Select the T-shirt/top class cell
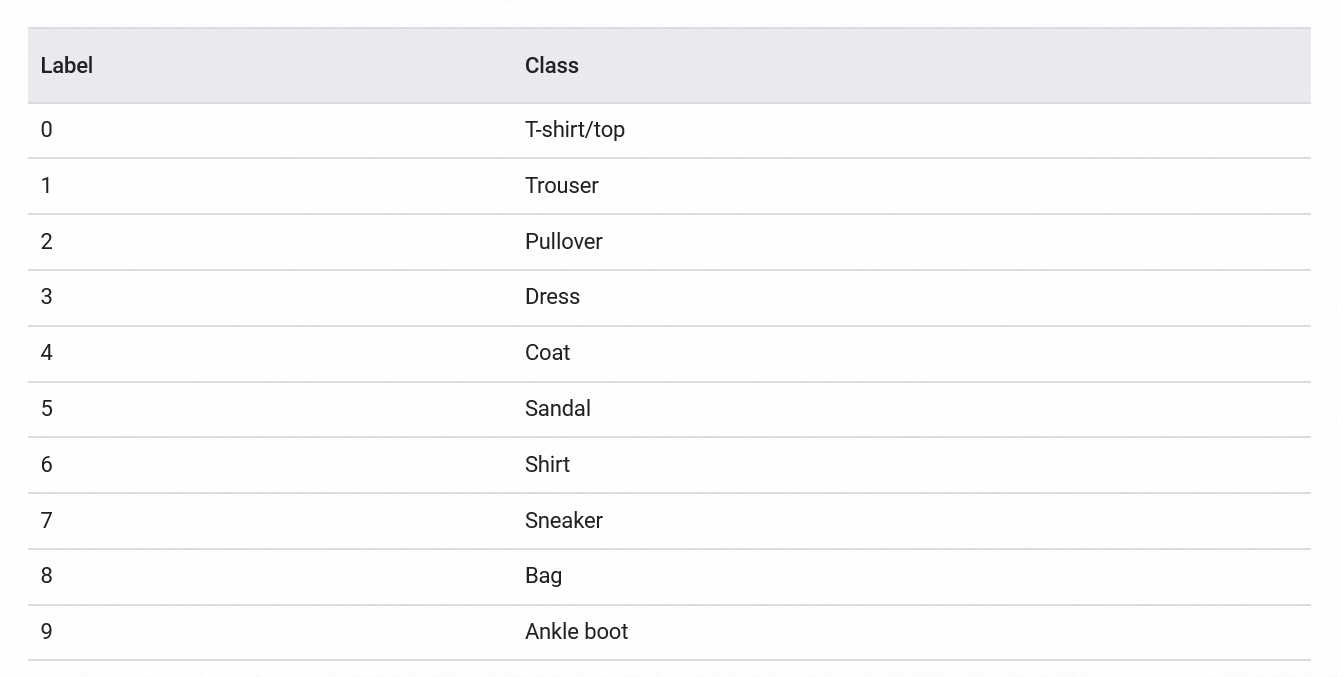Image resolution: width=1343 pixels, height=677 pixels. pos(575,130)
